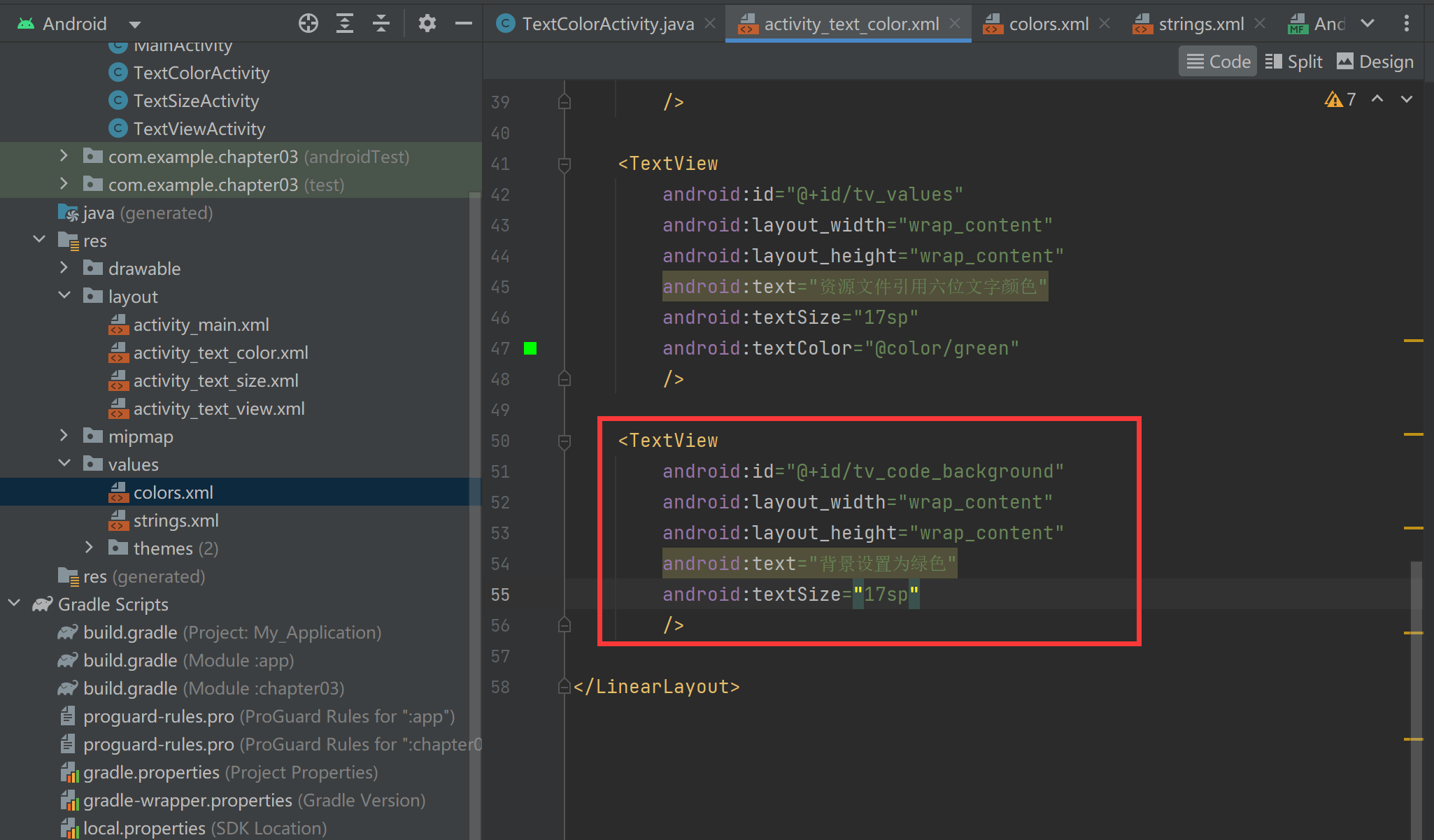Collapse the TextView fold at line 41
This screenshot has width=1434, height=840.
click(565, 164)
